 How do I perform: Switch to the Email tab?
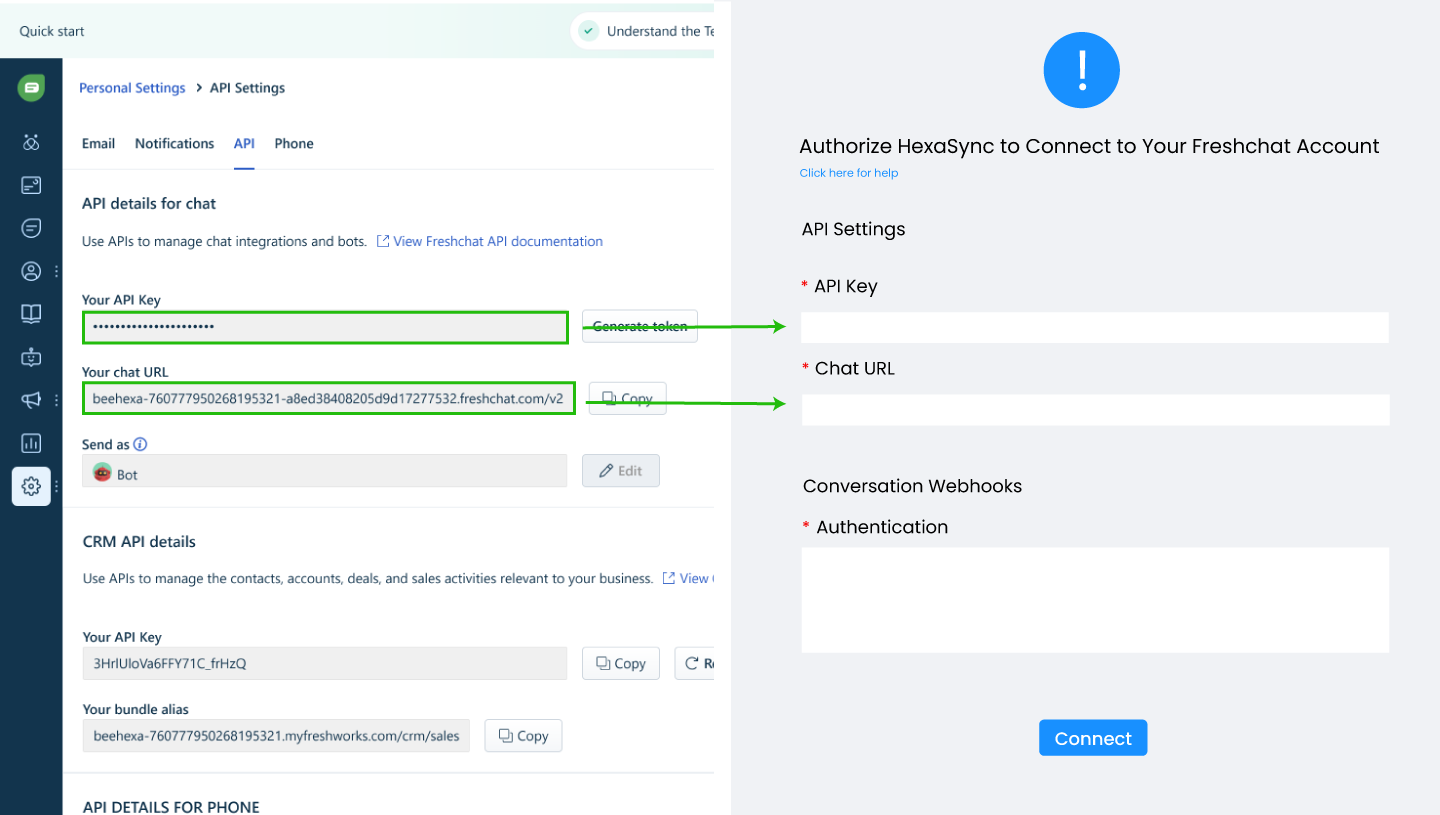click(x=98, y=143)
